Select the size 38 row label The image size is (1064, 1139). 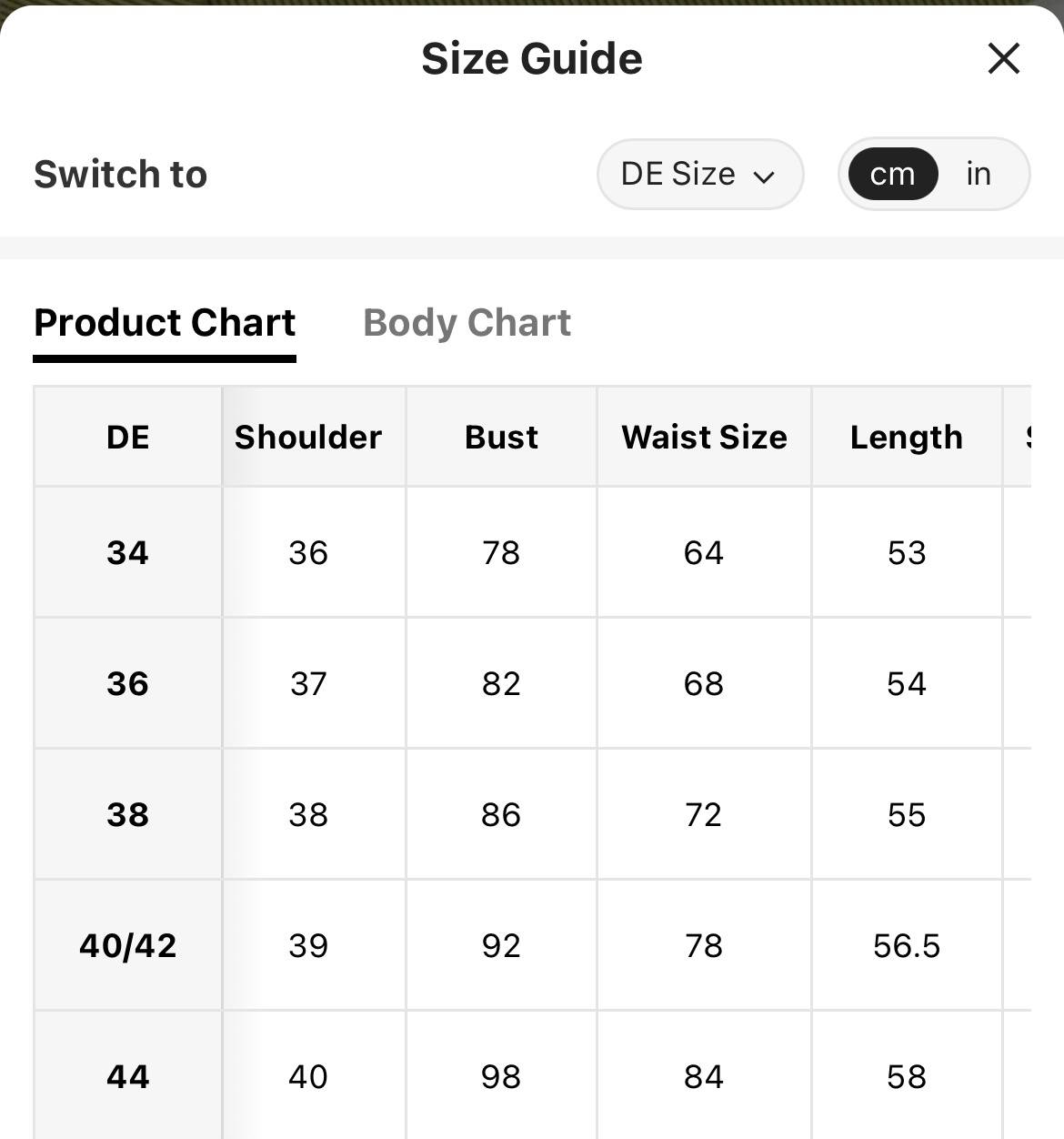[127, 814]
